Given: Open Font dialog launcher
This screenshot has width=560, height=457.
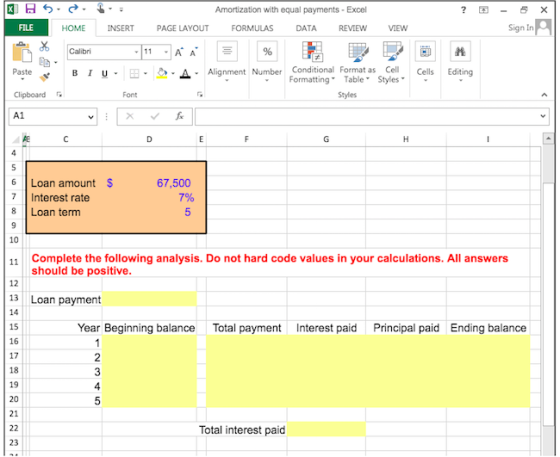Looking at the screenshot, I should (200, 95).
